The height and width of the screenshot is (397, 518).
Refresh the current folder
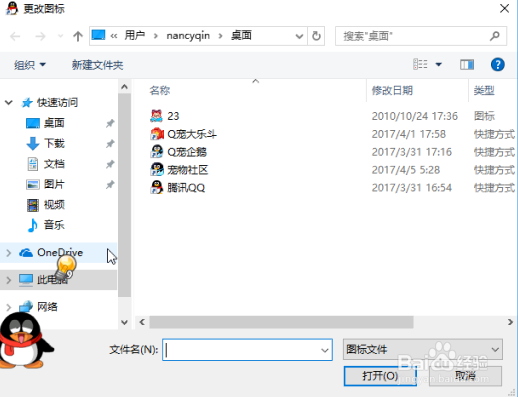[x=316, y=36]
